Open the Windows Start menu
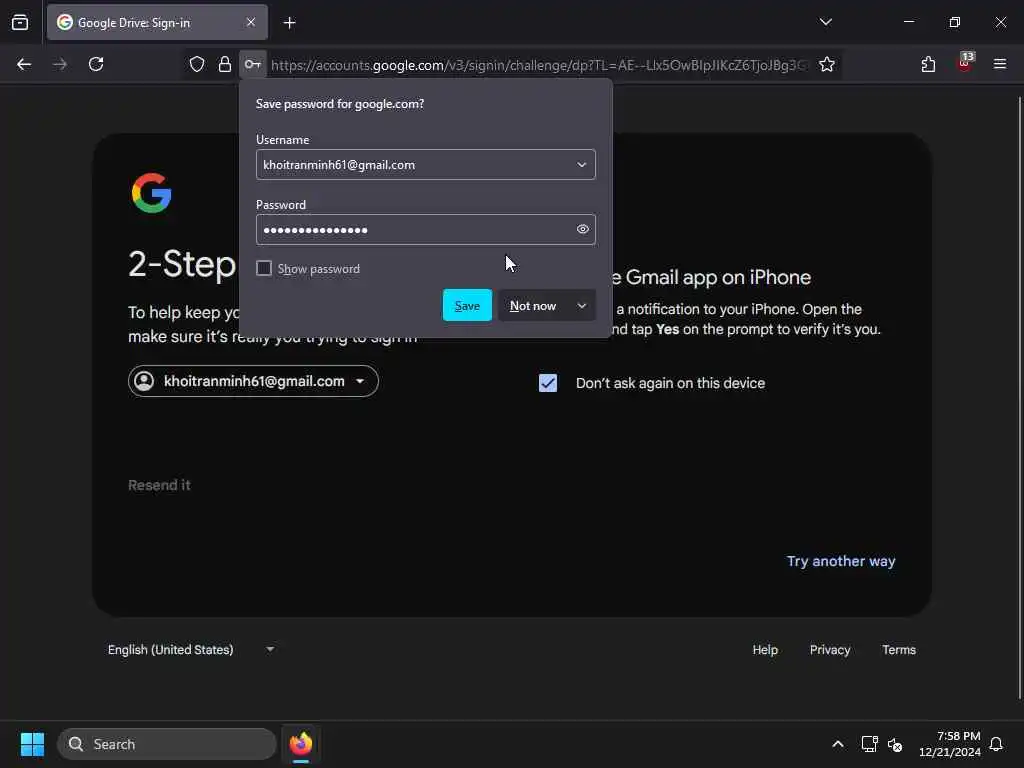This screenshot has width=1024, height=768. point(32,744)
